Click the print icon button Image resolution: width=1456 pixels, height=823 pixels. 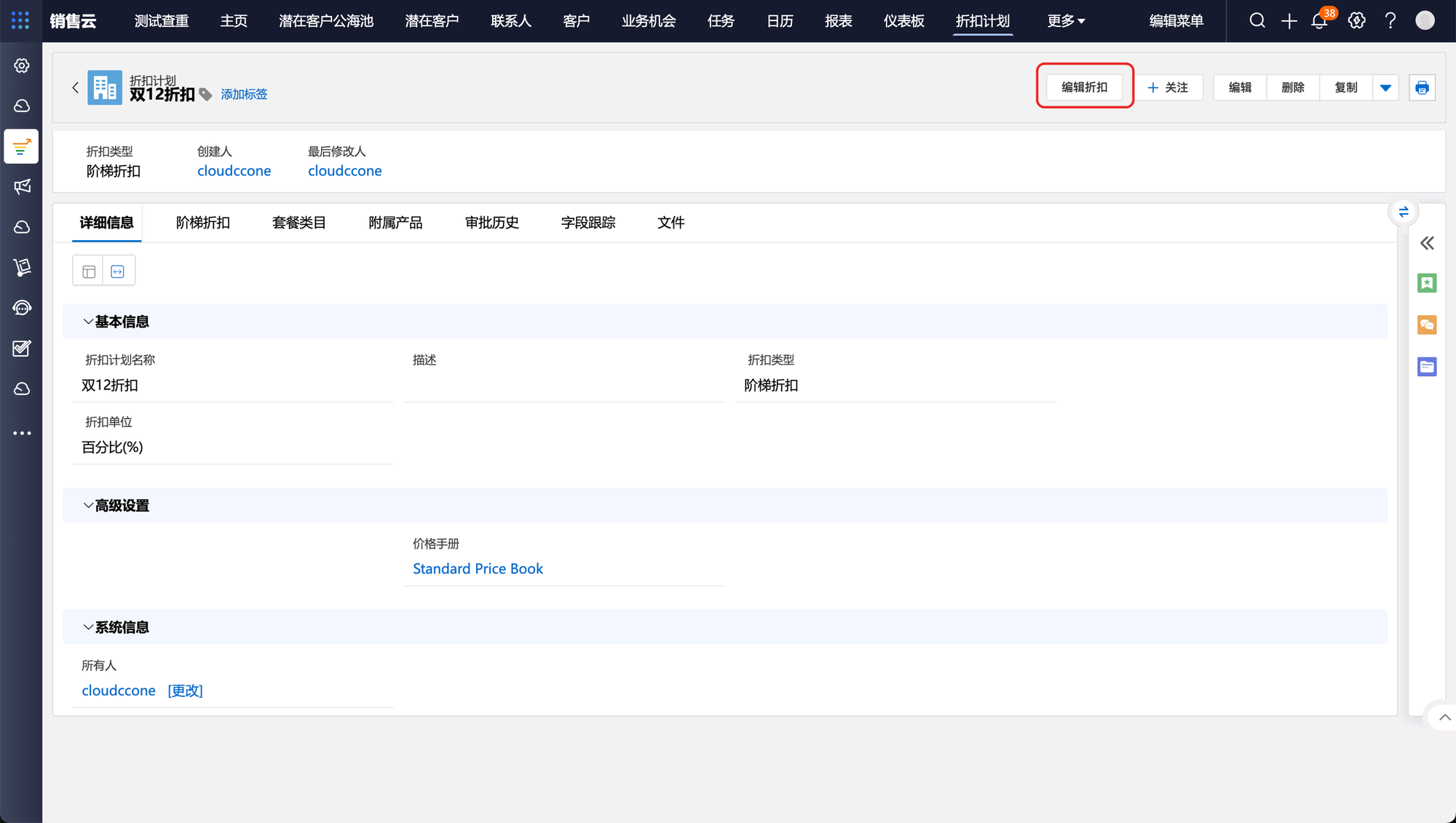pyautogui.click(x=1422, y=88)
